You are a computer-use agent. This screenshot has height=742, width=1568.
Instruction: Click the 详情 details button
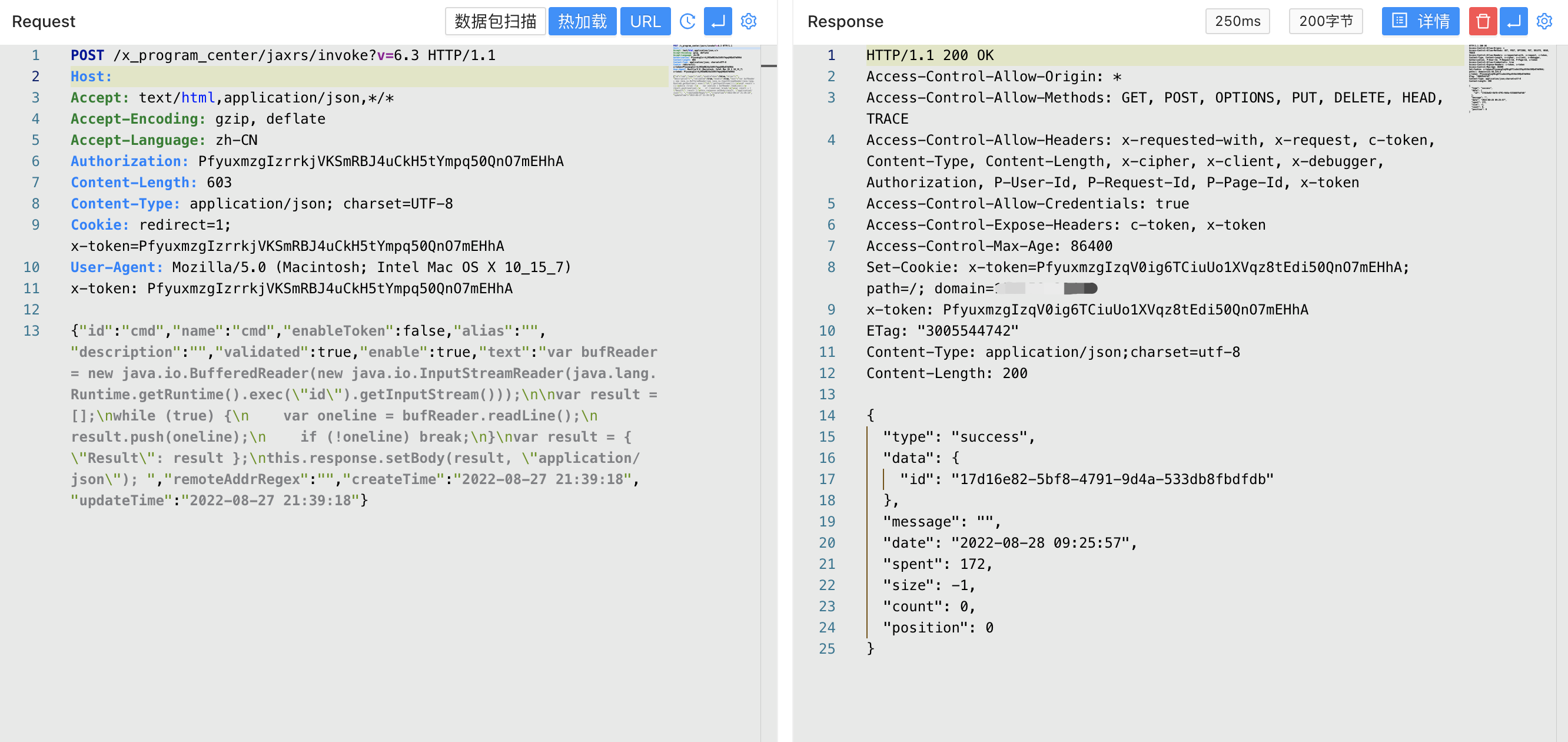[1420, 21]
